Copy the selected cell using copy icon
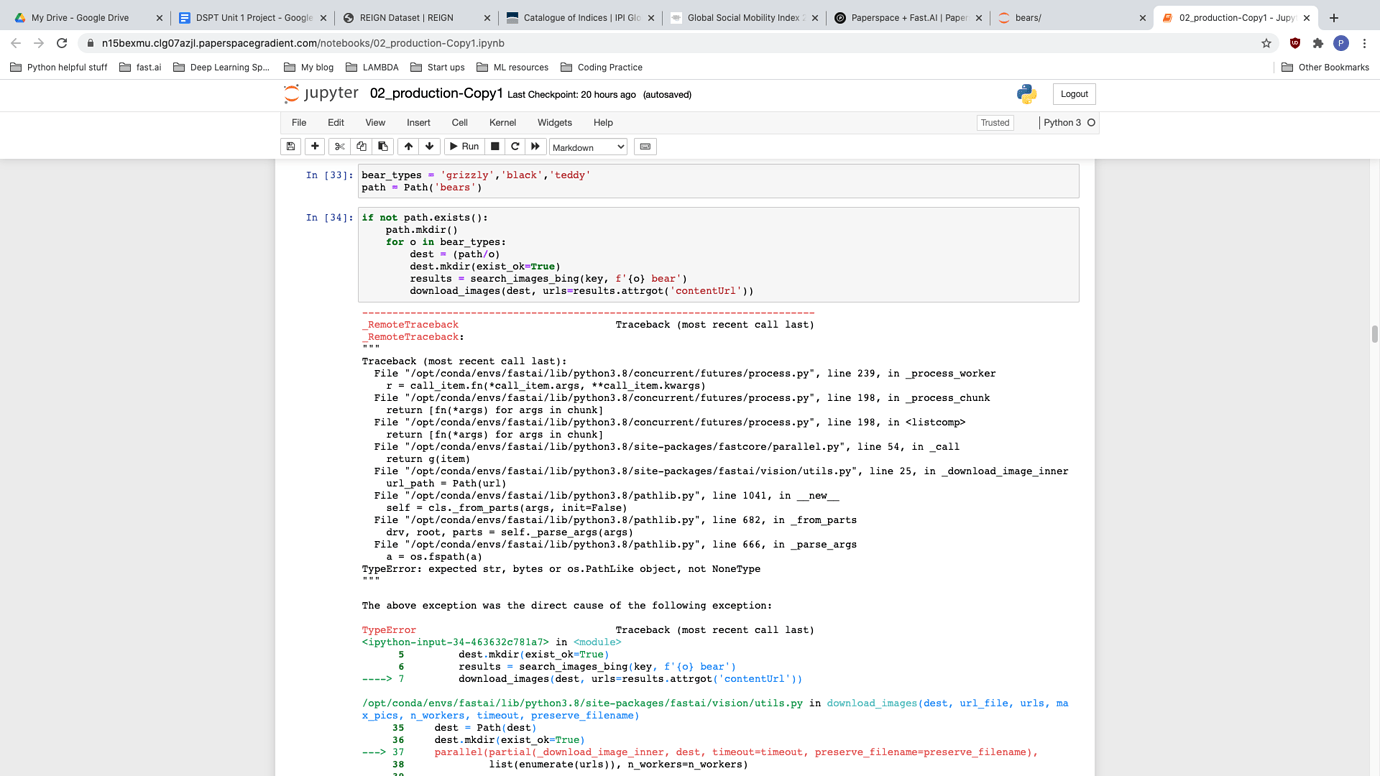Image resolution: width=1380 pixels, height=776 pixels. [x=361, y=146]
